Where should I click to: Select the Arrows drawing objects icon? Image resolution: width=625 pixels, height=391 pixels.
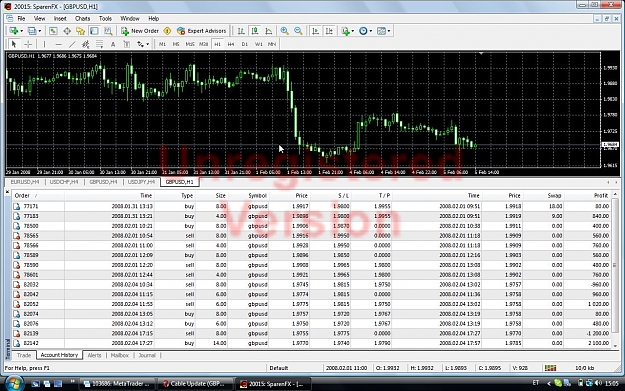[140, 44]
